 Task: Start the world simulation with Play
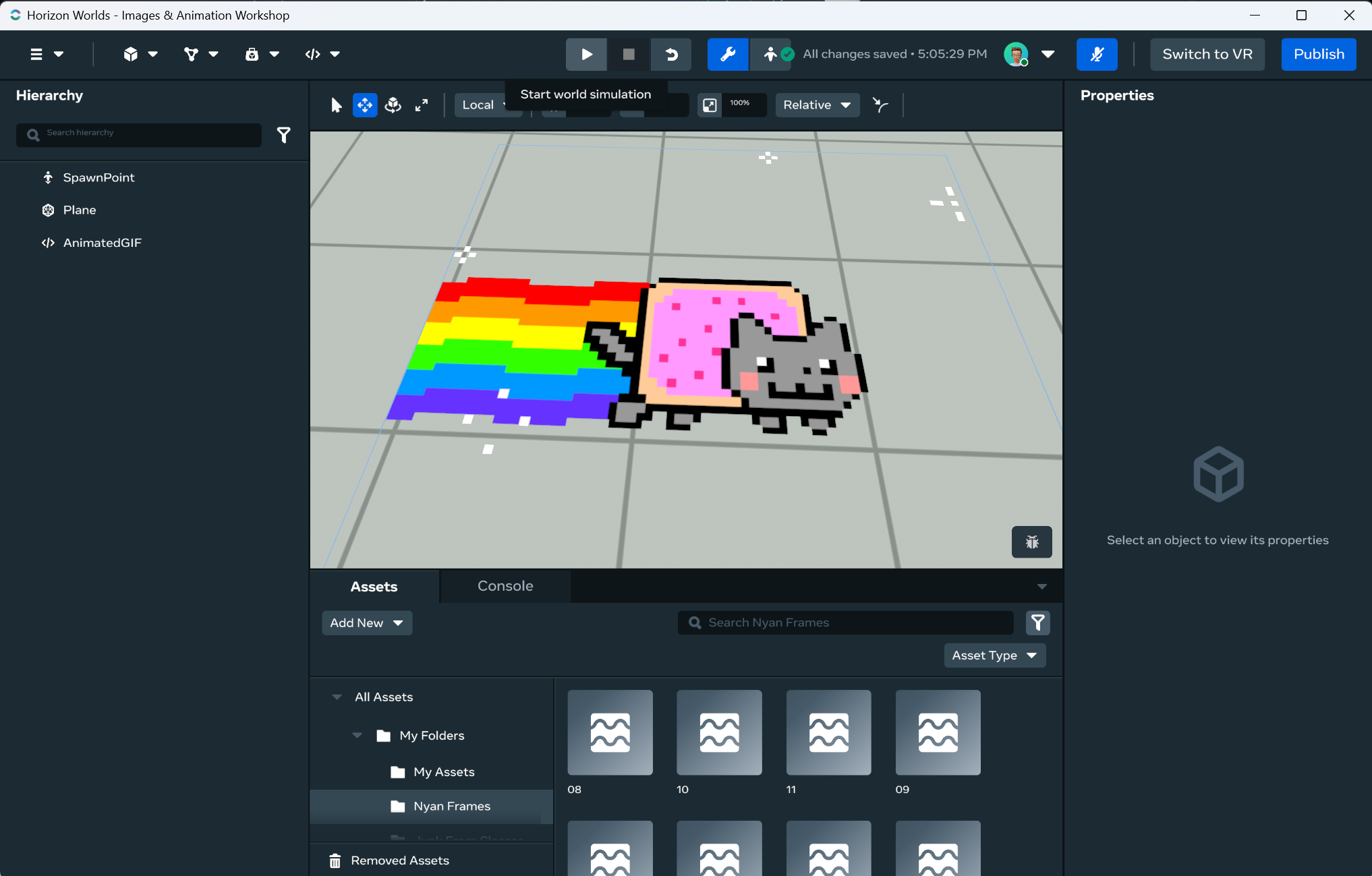pyautogui.click(x=586, y=55)
